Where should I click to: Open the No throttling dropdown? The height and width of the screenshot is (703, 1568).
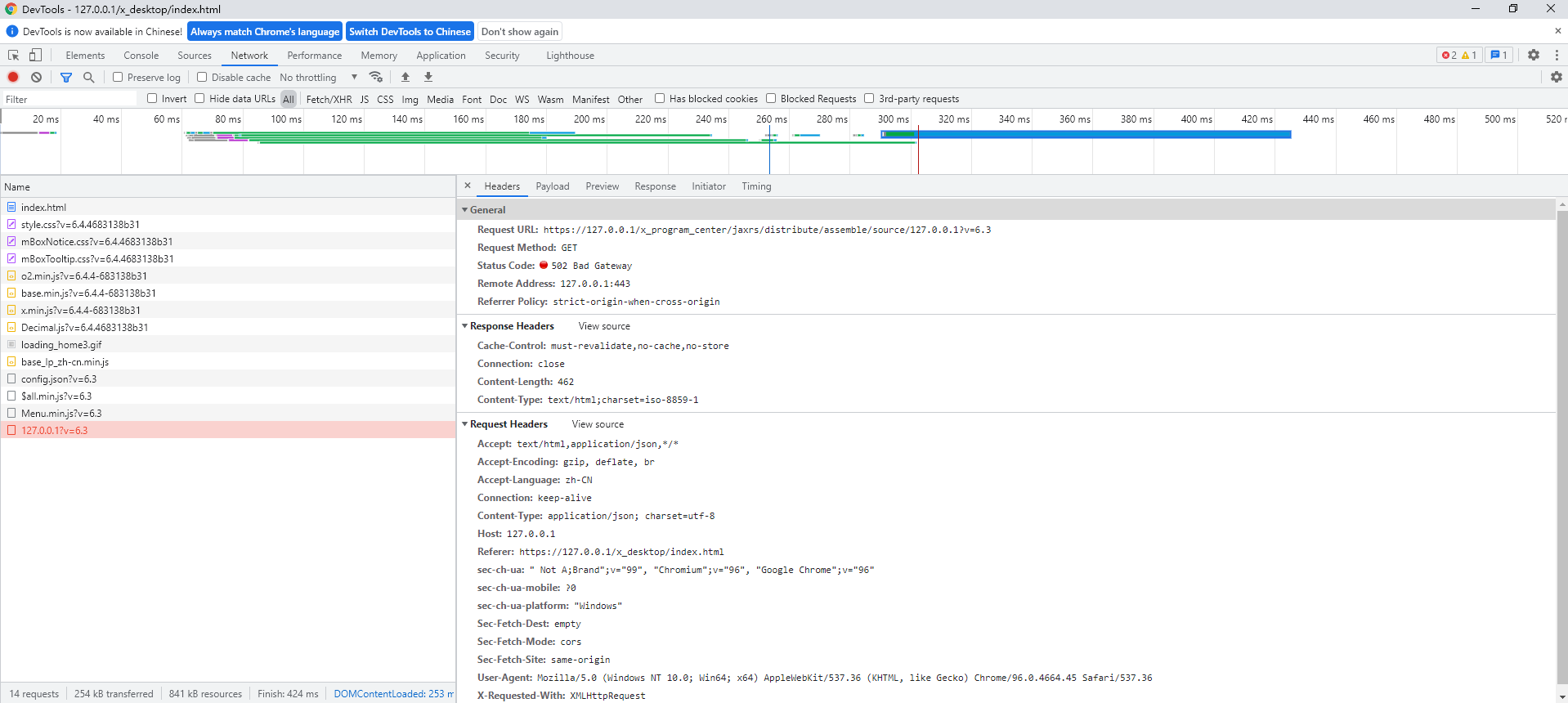pos(319,77)
